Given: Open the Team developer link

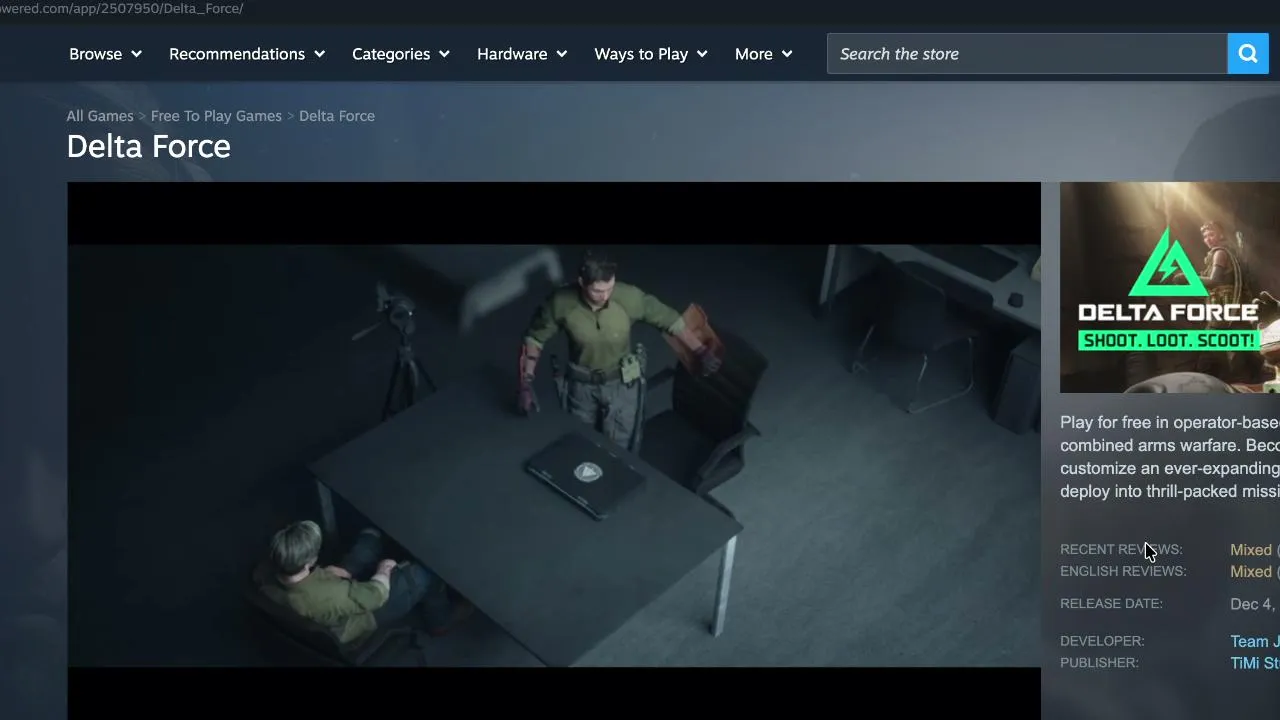Looking at the screenshot, I should click(x=1255, y=642).
